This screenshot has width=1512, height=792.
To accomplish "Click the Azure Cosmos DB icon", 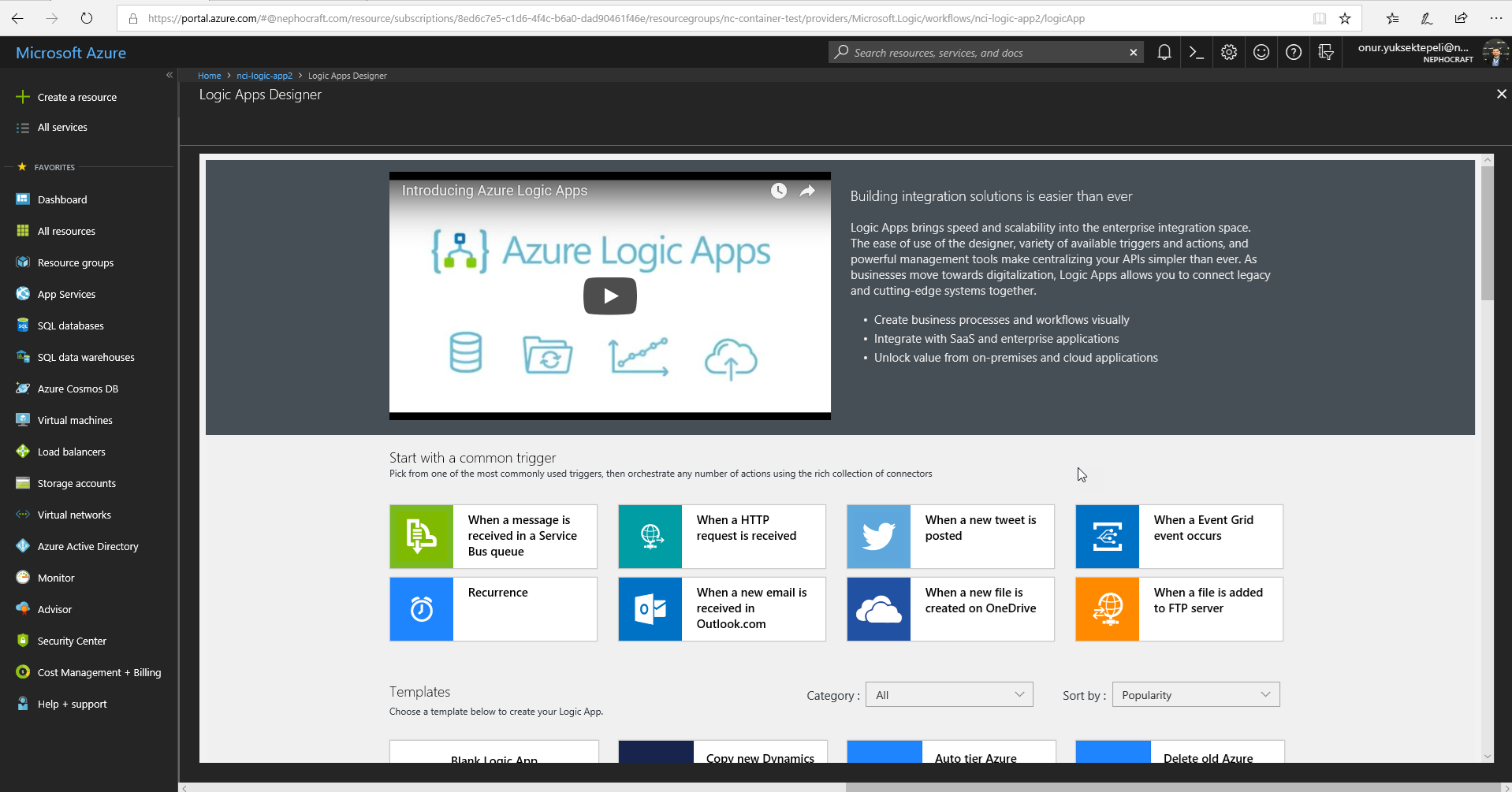I will 23,389.
